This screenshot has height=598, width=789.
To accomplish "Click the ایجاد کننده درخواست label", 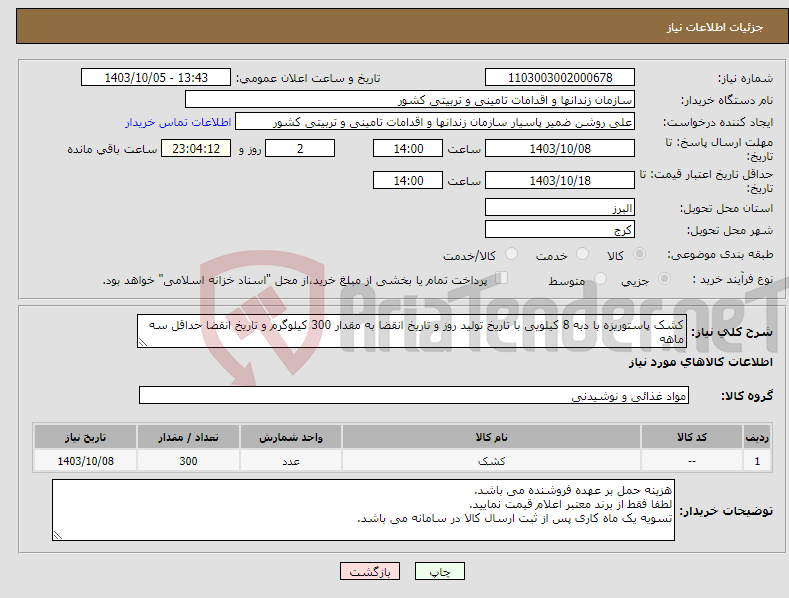I will 718,122.
